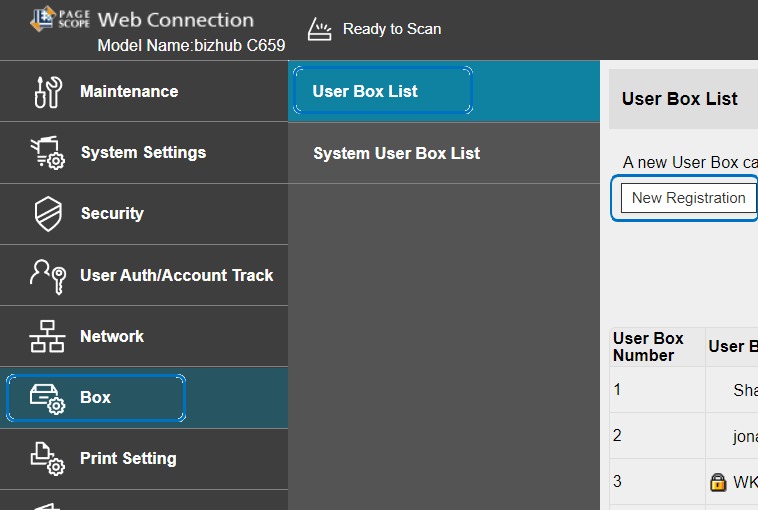This screenshot has height=510, width=758.
Task: Click the User Box List page heading
Action: (x=679, y=99)
